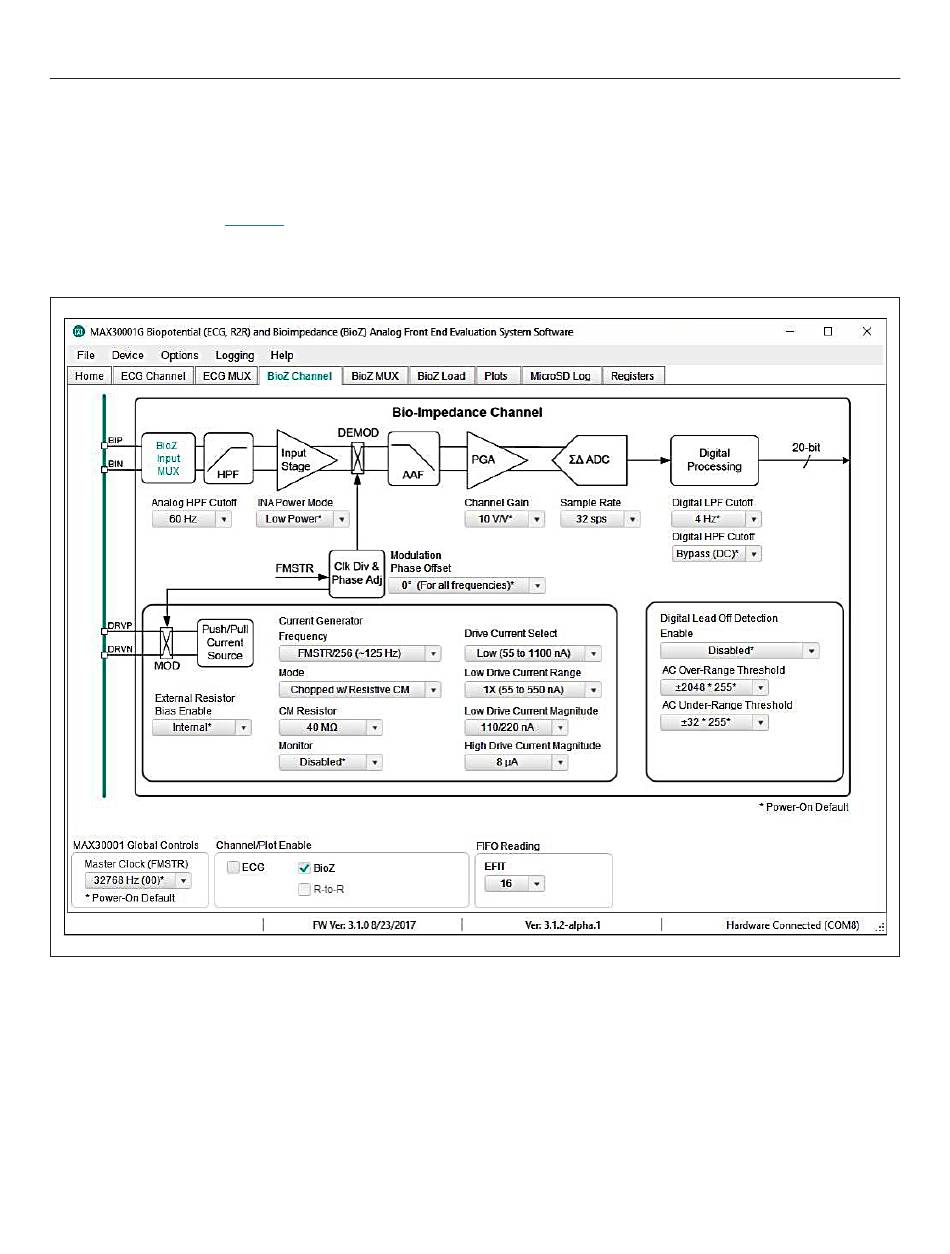Open the Digital LPF Cutoff dropdown
Screen dimensions: 950x1254
click(717, 519)
